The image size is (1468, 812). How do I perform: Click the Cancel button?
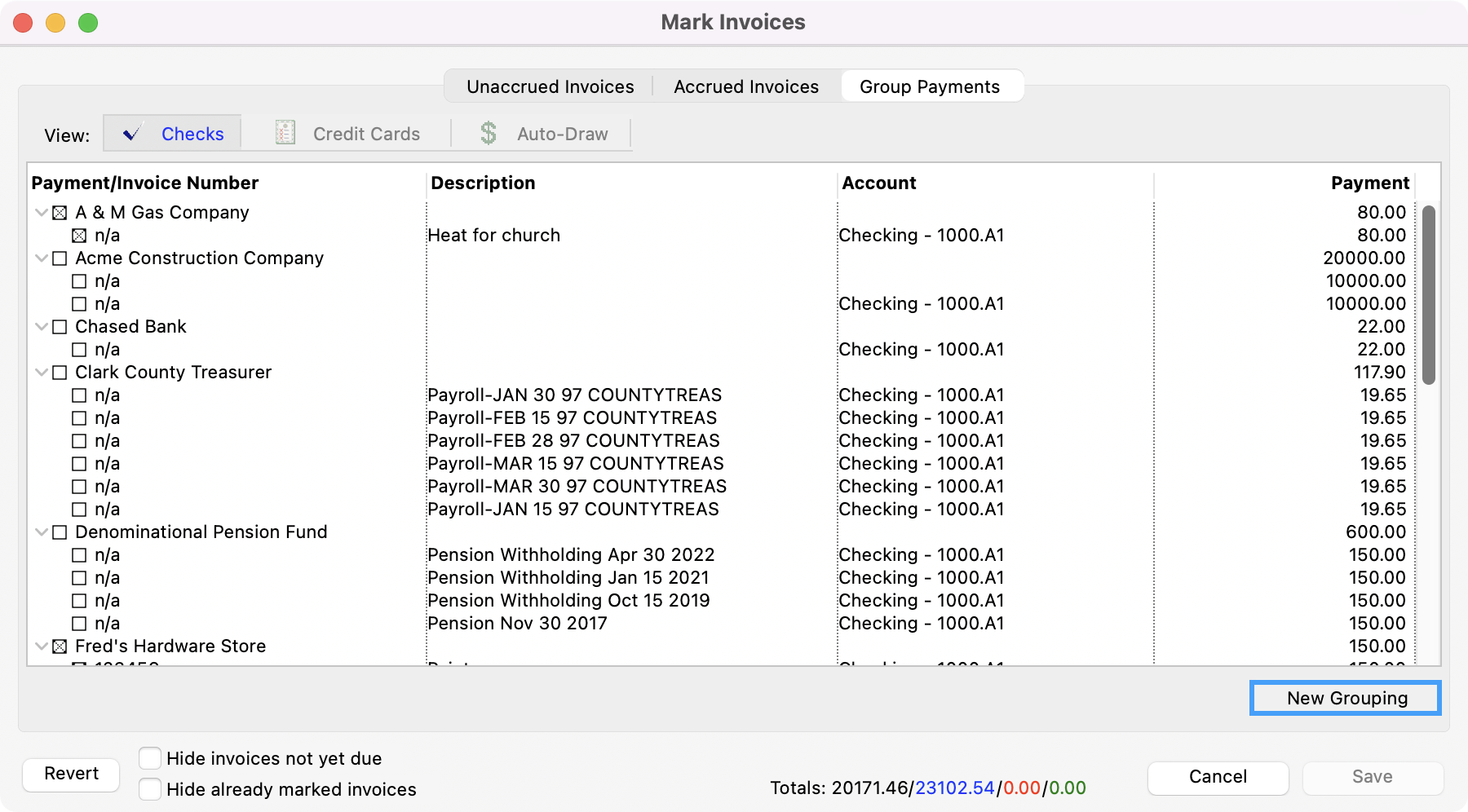1218,777
